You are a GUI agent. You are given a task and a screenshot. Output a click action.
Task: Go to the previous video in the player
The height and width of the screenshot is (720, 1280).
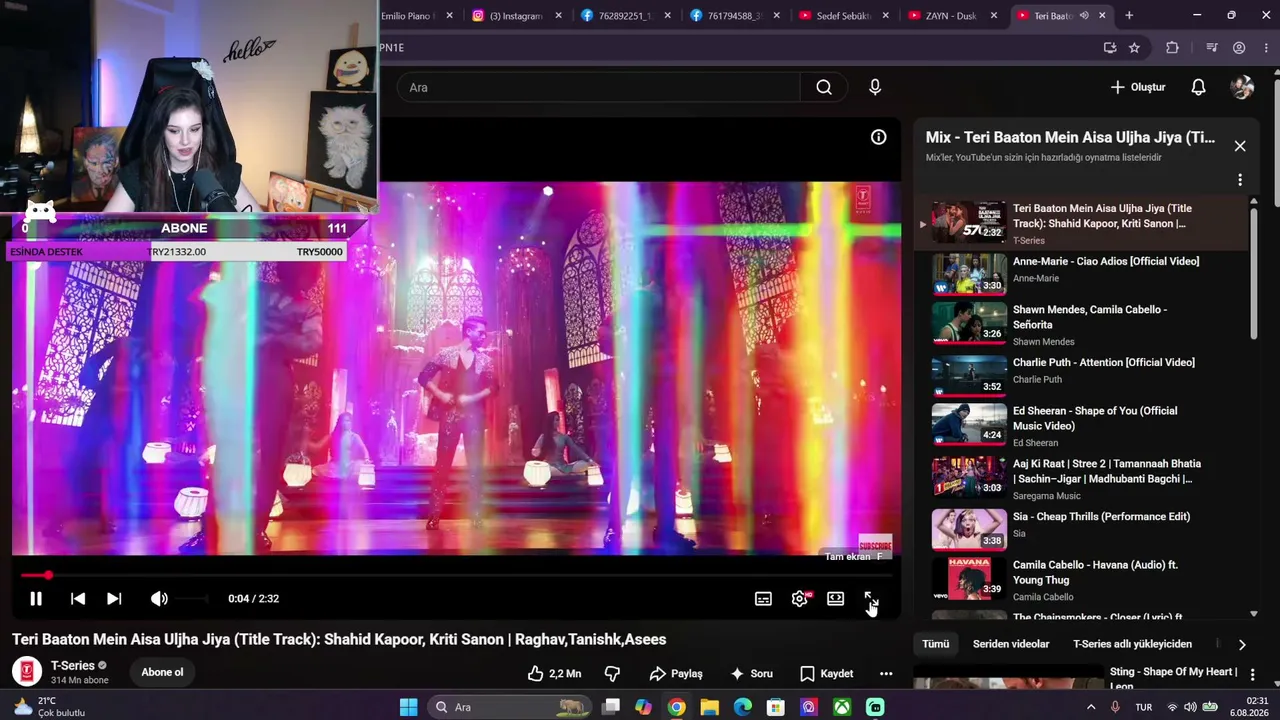click(x=78, y=599)
